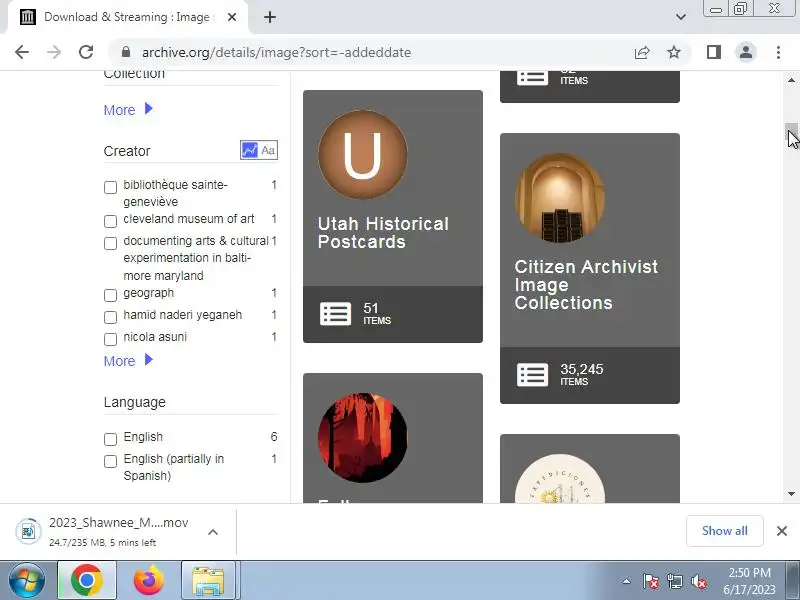The height and width of the screenshot is (600, 800).
Task: Open the browser side panel
Action: tap(714, 52)
